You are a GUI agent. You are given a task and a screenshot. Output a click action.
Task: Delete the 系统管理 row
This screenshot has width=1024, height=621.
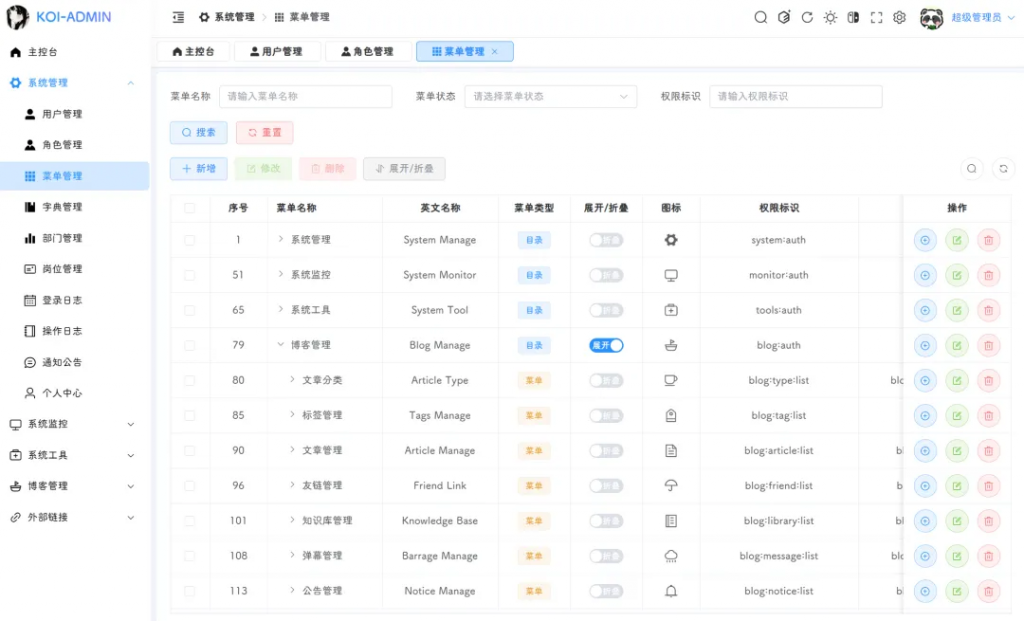tap(989, 240)
